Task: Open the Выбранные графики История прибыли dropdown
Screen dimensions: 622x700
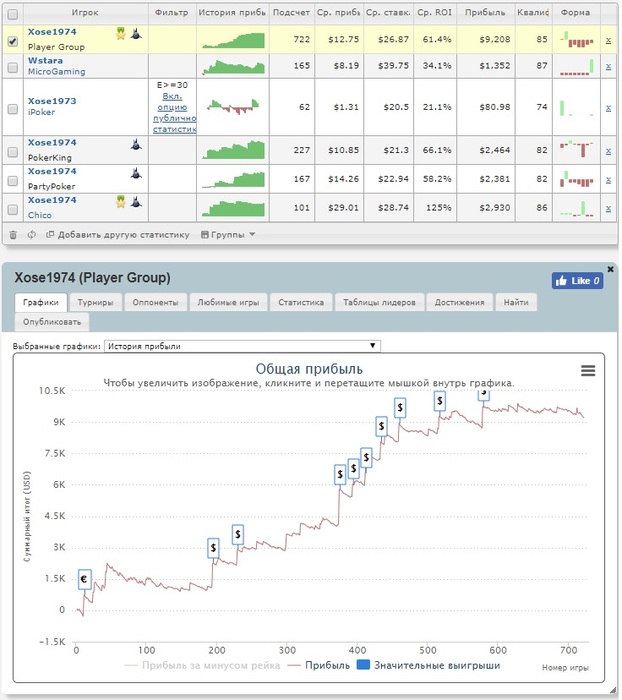Action: (x=242, y=346)
